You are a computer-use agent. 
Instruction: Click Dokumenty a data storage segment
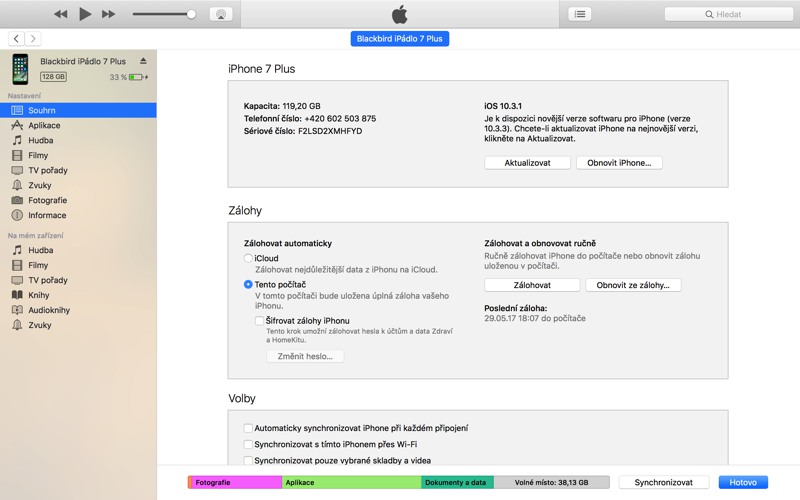[457, 482]
